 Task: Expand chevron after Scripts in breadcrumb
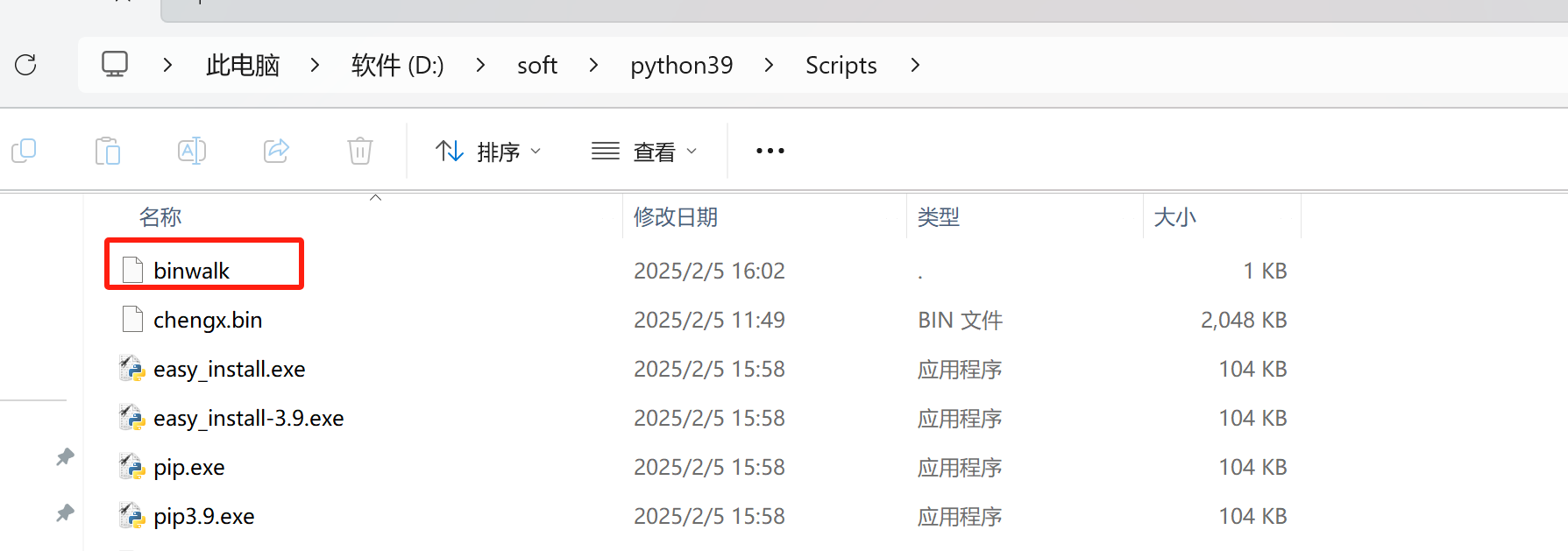(915, 65)
